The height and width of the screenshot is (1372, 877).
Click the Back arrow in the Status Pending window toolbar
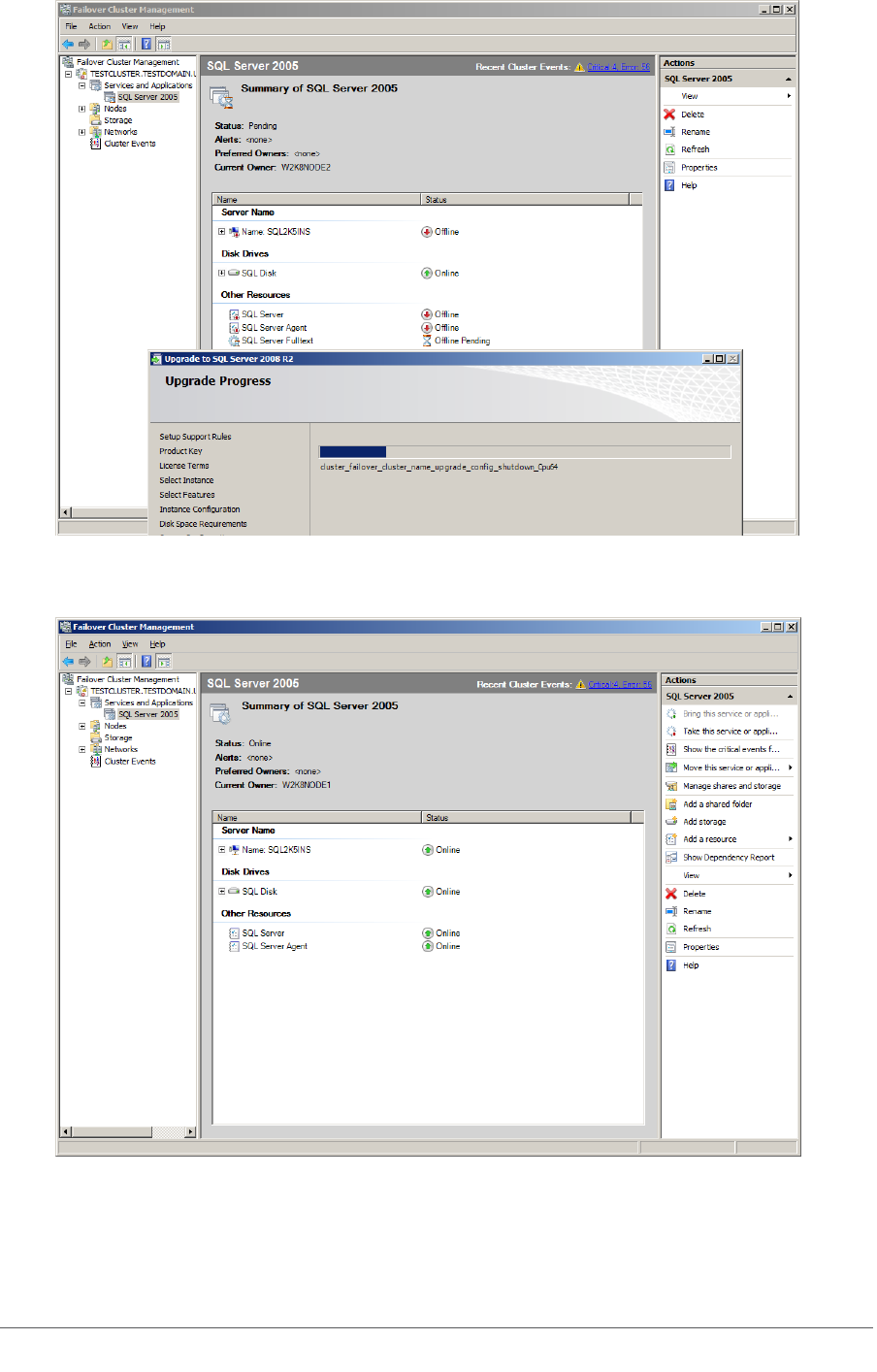(x=68, y=44)
